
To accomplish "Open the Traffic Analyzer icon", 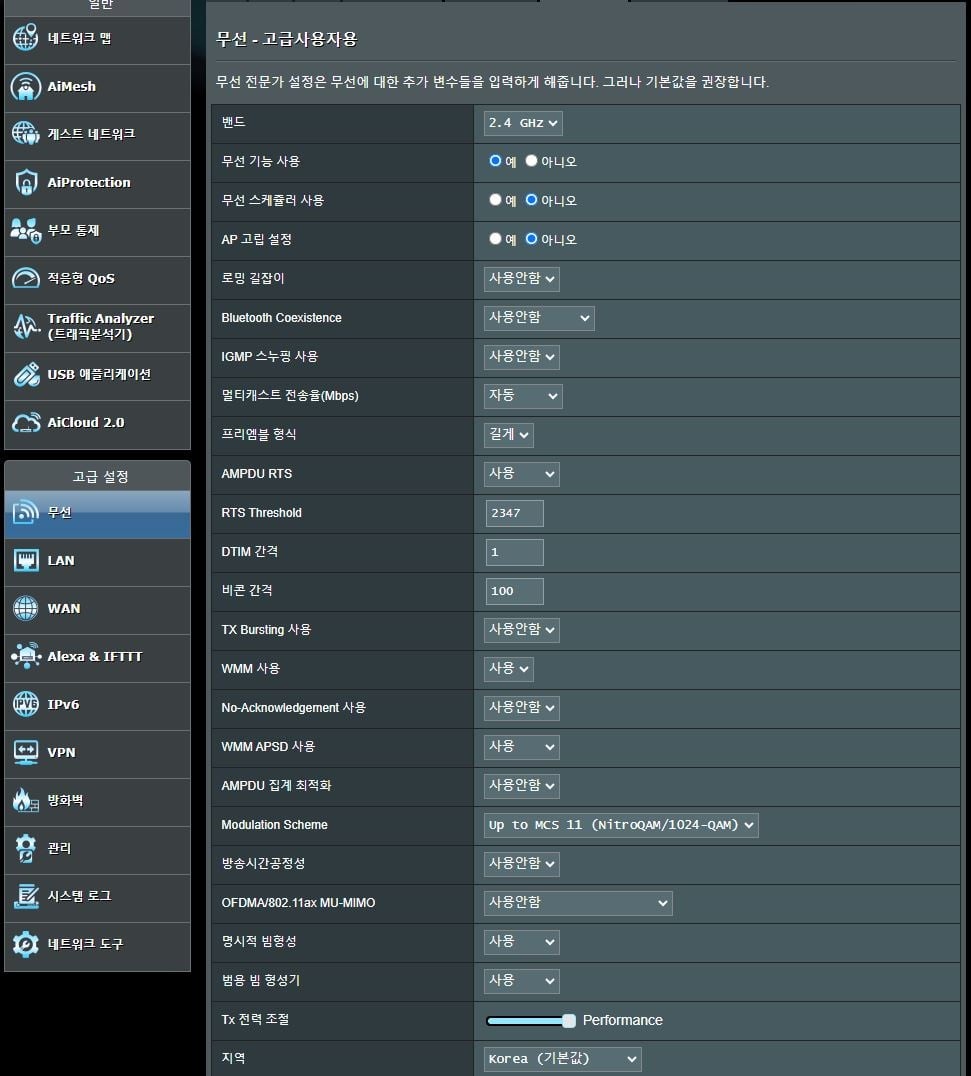I will tap(25, 326).
